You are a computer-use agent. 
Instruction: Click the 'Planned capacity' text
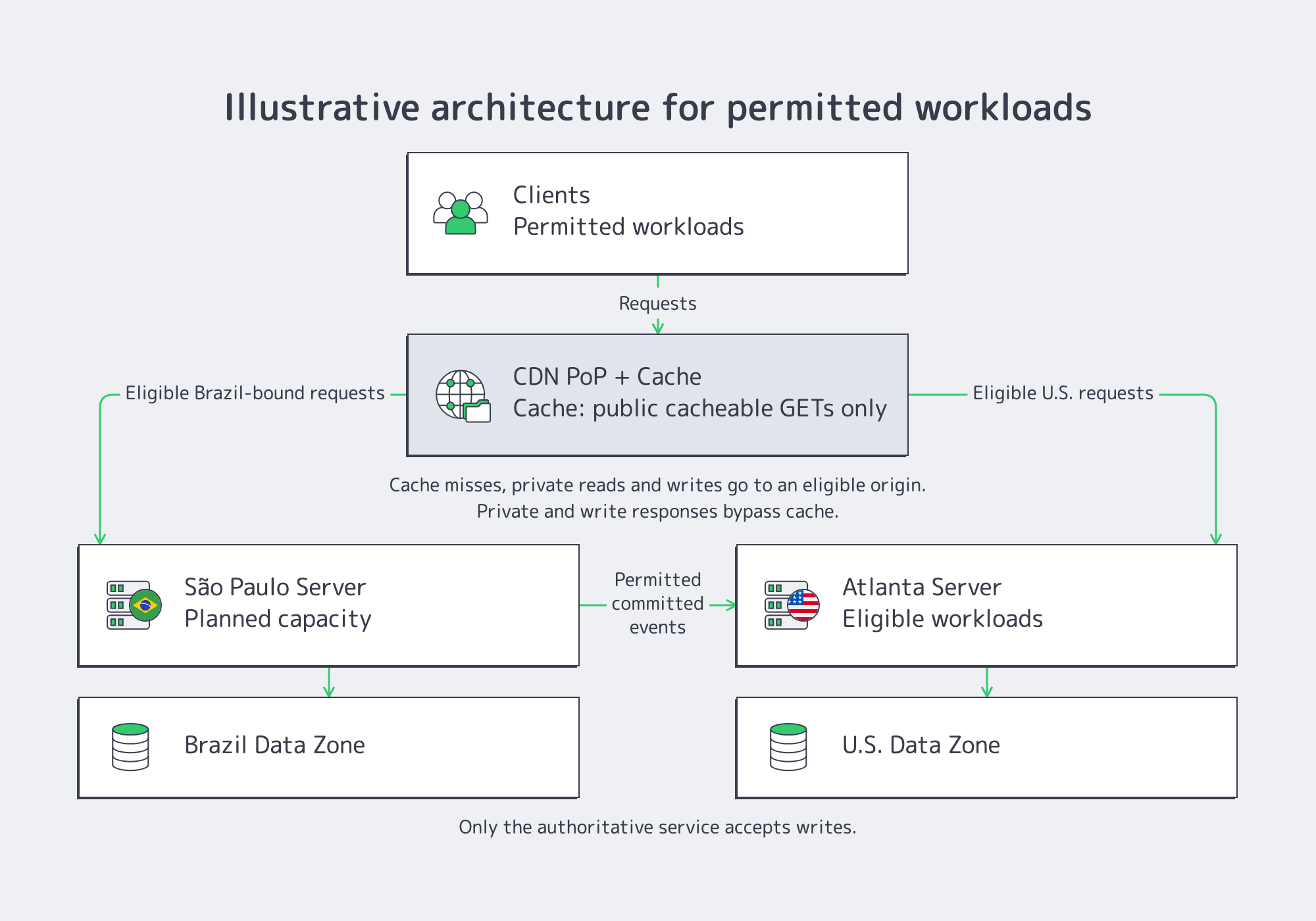pyautogui.click(x=278, y=619)
